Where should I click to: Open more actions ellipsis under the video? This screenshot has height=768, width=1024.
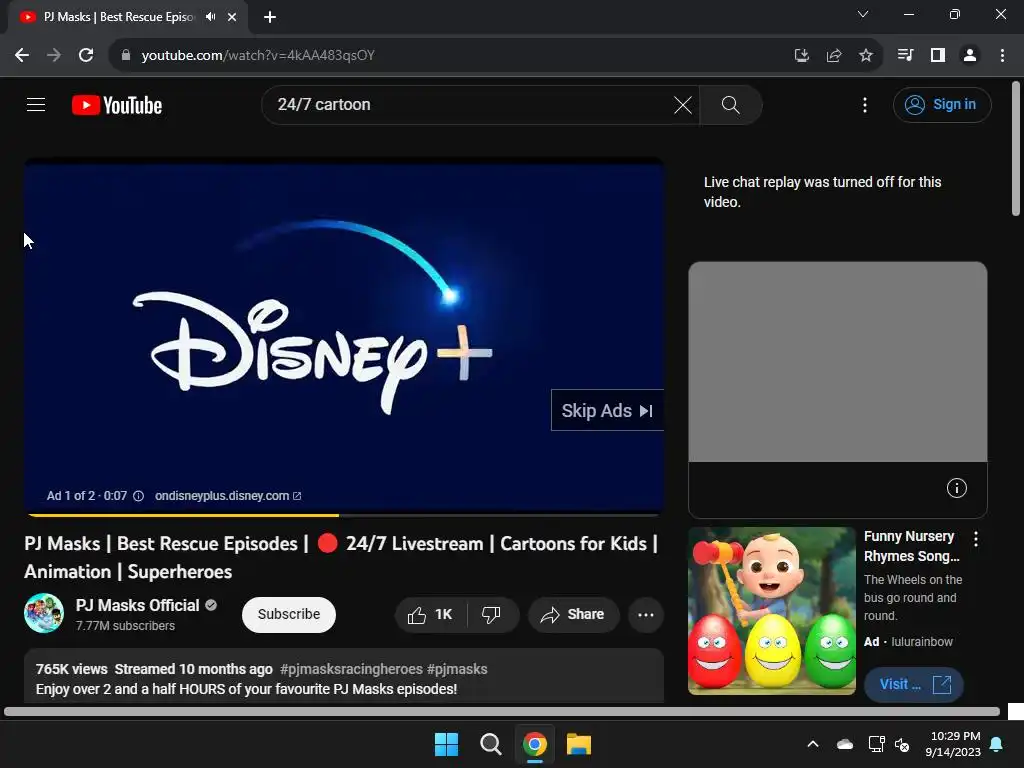(646, 615)
